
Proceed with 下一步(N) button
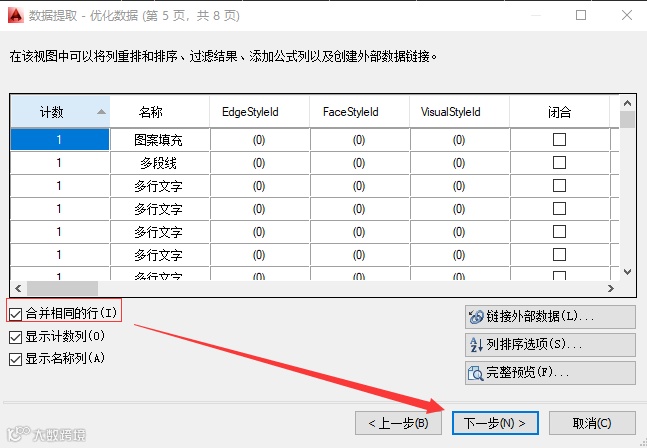[x=495, y=423]
